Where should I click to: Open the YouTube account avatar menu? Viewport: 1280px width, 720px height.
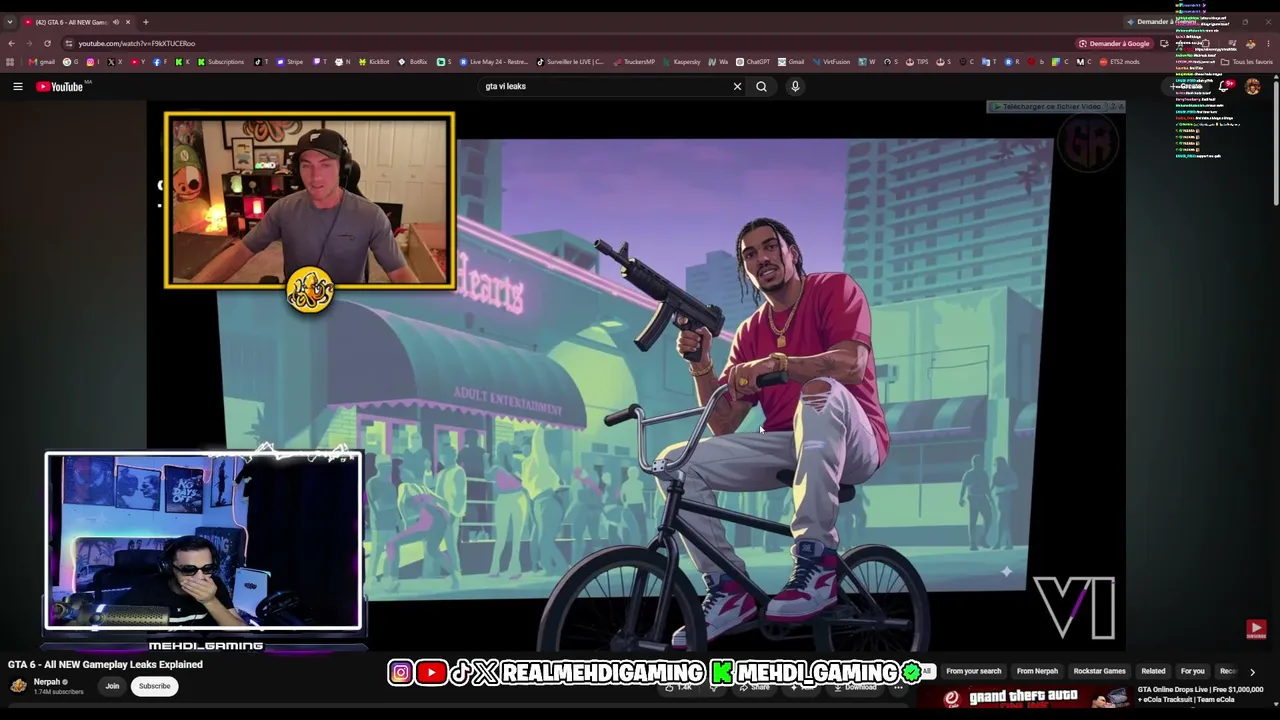[1253, 87]
